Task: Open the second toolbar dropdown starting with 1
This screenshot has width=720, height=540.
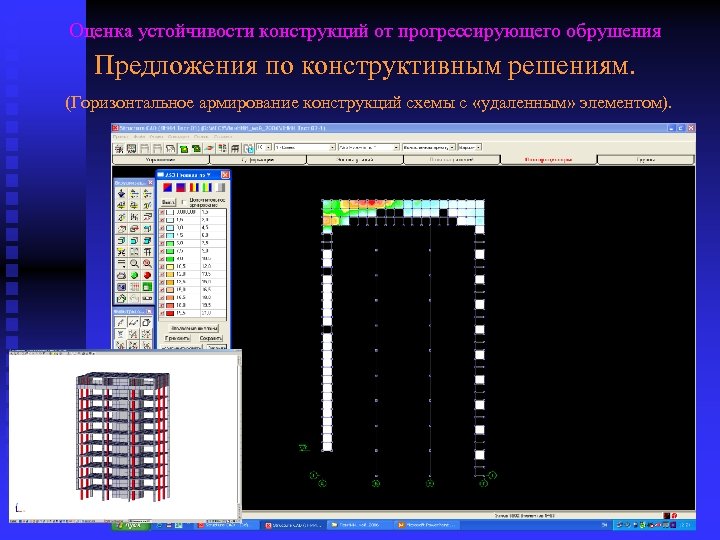Action: pyautogui.click(x=305, y=147)
